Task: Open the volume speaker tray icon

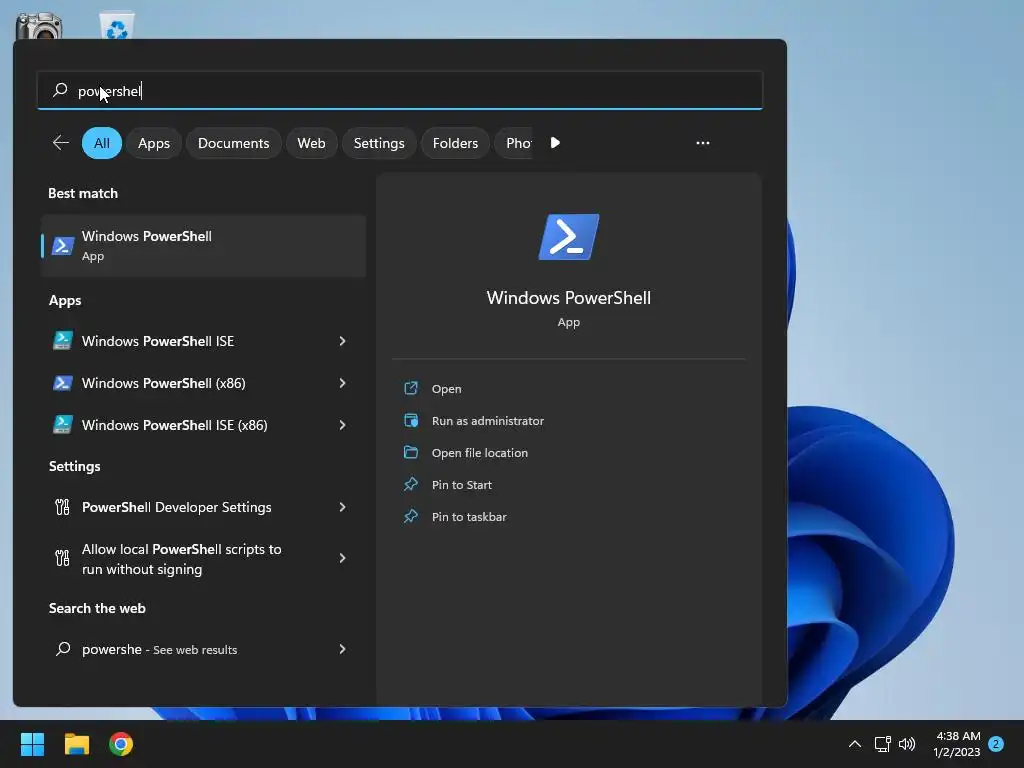Action: [907, 744]
